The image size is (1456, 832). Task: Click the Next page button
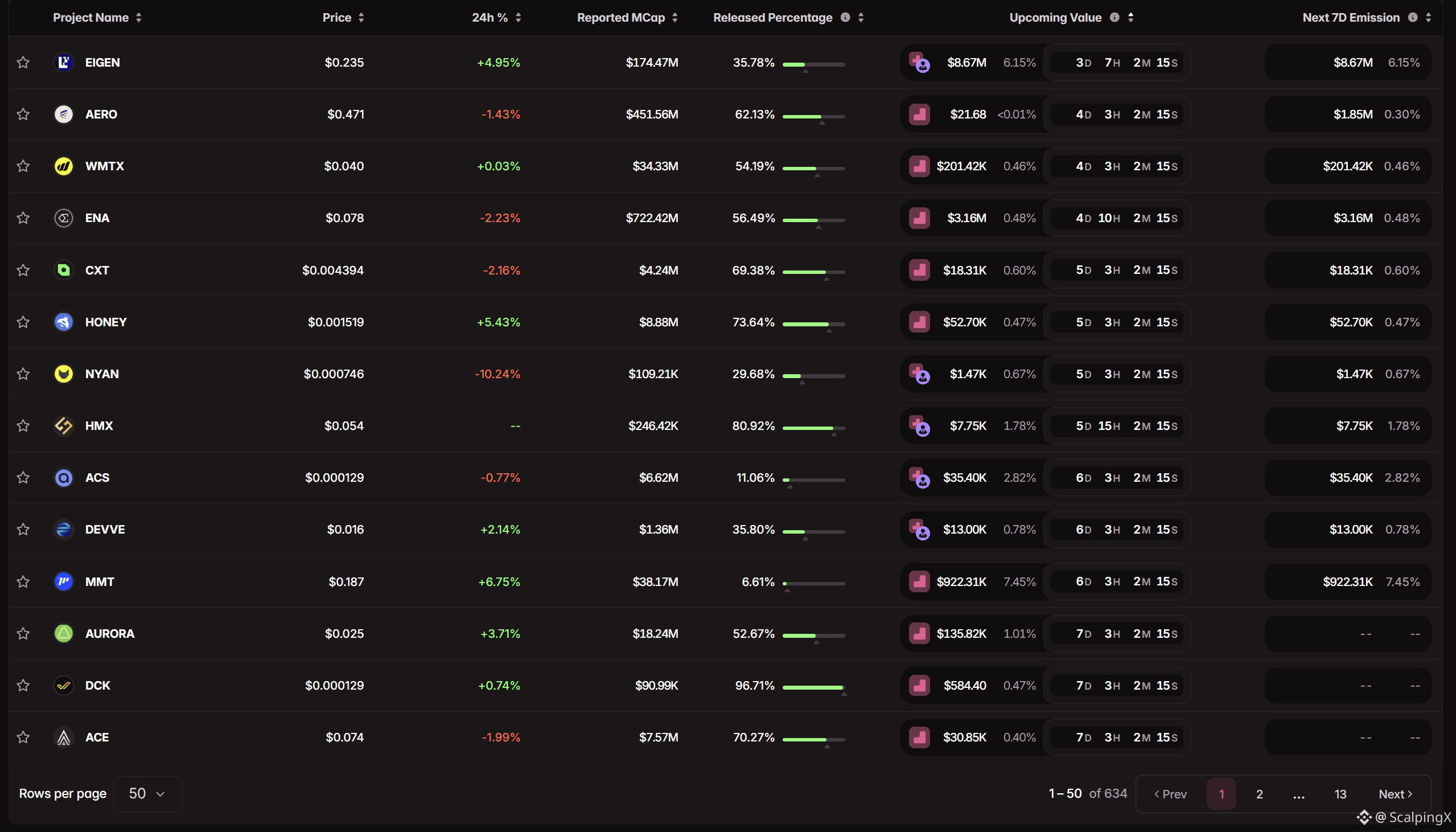pyautogui.click(x=1396, y=794)
